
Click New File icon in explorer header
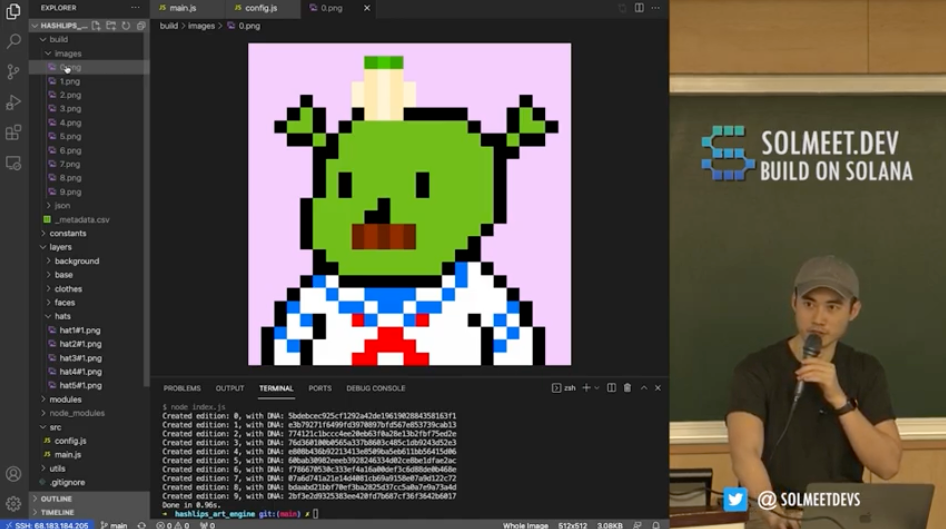pyautogui.click(x=97, y=25)
